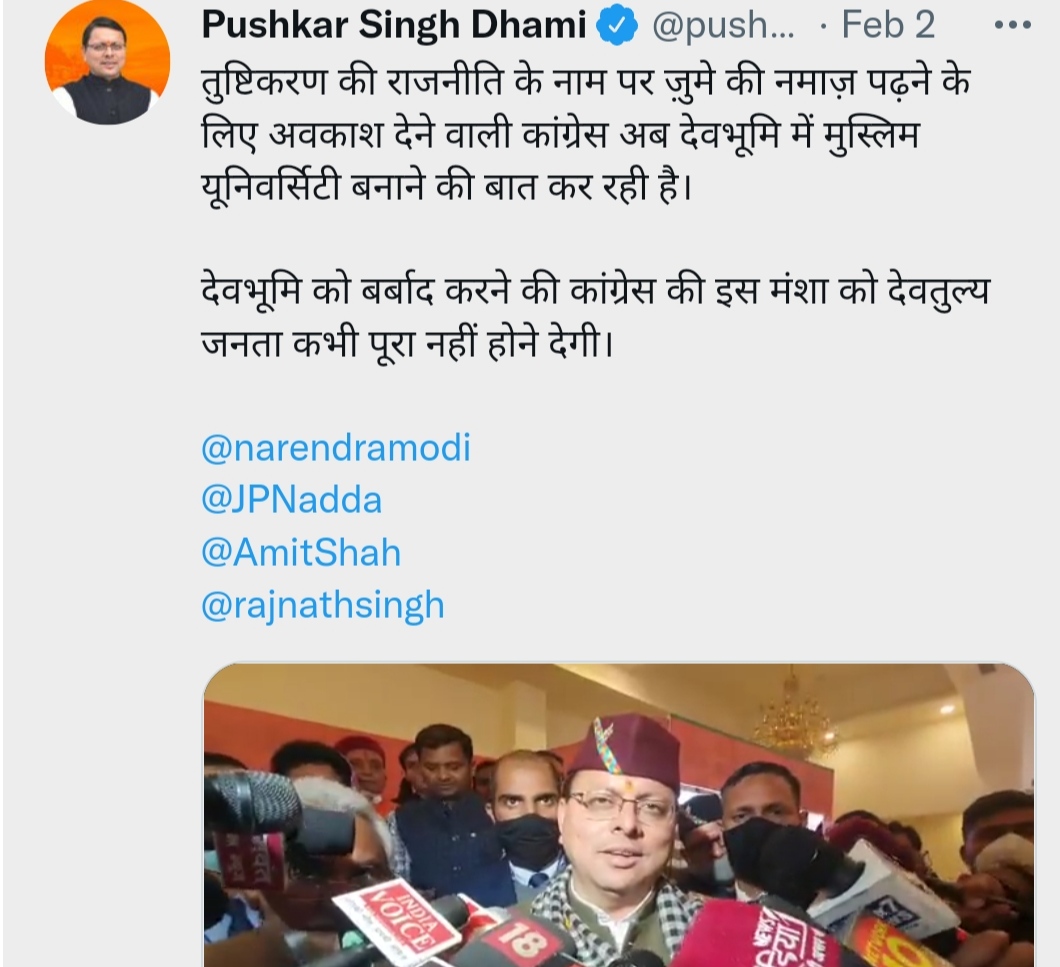
Task: Click the blue verified badge
Action: tap(617, 26)
